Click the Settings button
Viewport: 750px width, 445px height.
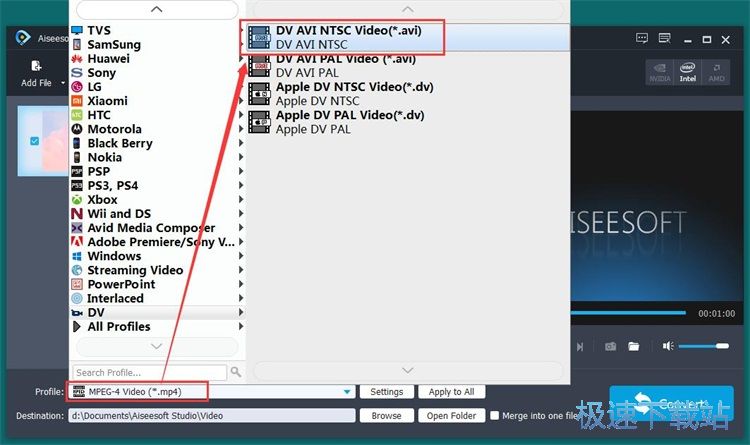(x=386, y=392)
